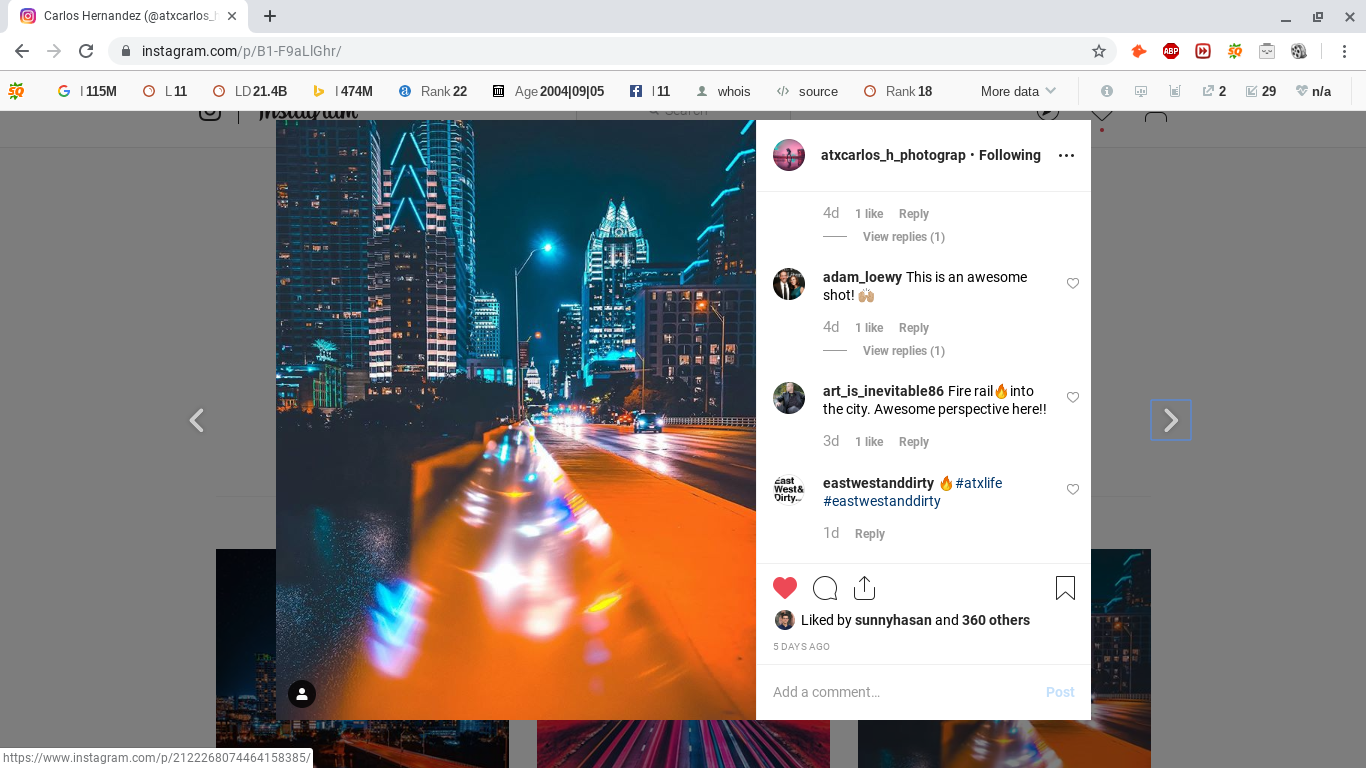Screen dimensions: 1366x768
Task: View the 360 others who liked
Action: (x=996, y=620)
